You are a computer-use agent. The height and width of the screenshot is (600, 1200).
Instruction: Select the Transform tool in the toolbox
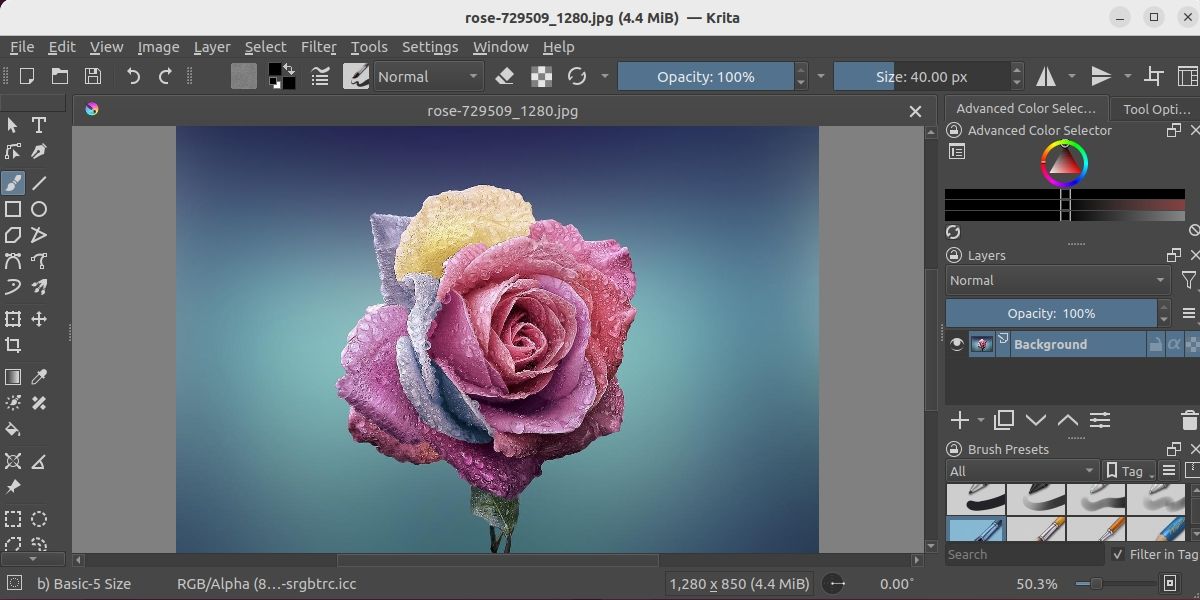pyautogui.click(x=14, y=320)
